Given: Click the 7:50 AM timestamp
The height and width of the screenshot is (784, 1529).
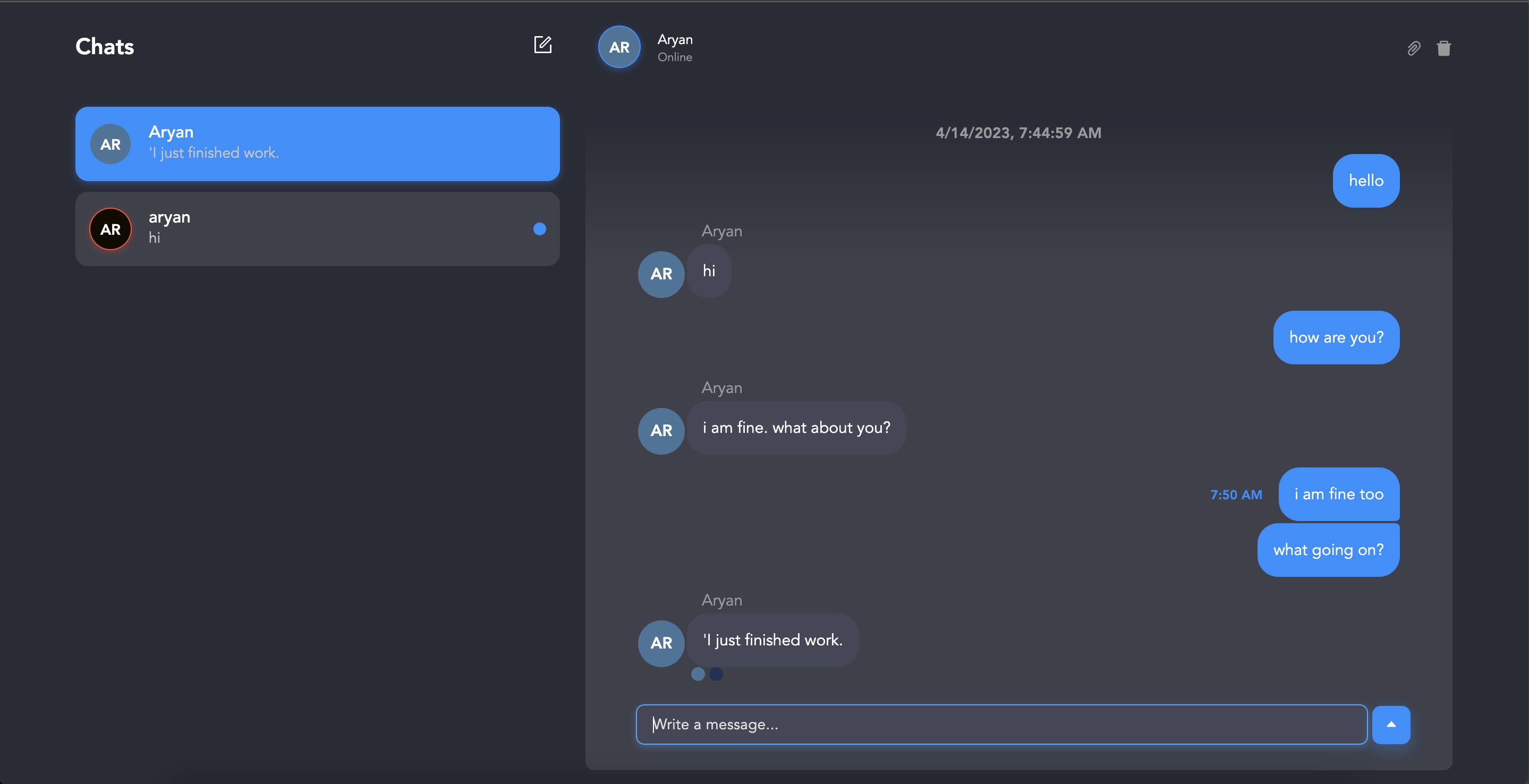Looking at the screenshot, I should pyautogui.click(x=1236, y=494).
